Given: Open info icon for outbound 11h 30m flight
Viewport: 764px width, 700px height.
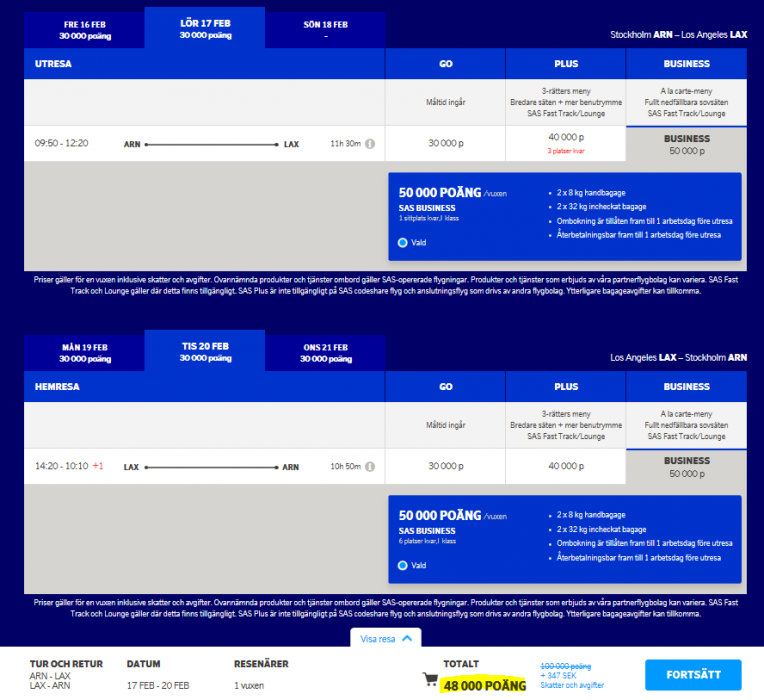Looking at the screenshot, I should 370,144.
